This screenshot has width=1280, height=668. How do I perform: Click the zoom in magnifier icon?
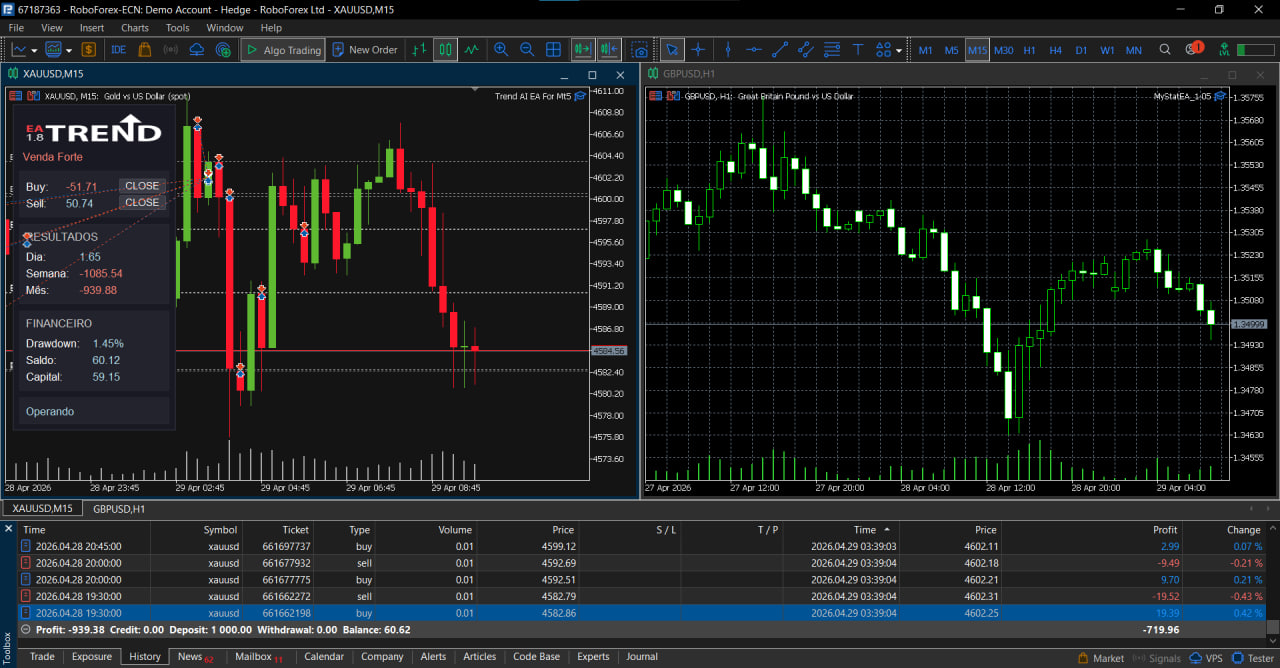501,50
